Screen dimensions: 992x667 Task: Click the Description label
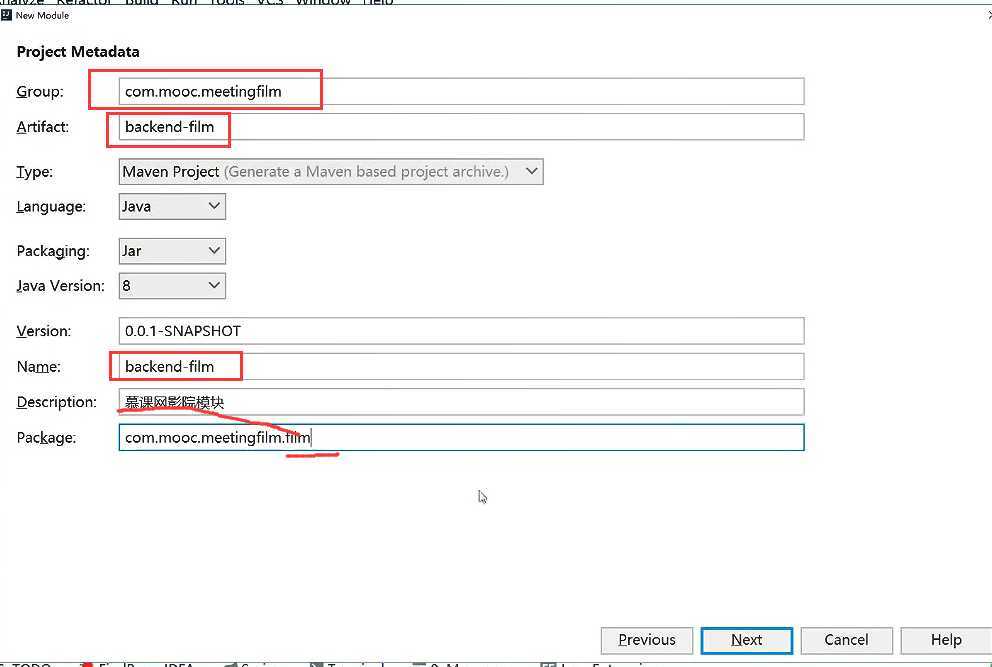(56, 402)
